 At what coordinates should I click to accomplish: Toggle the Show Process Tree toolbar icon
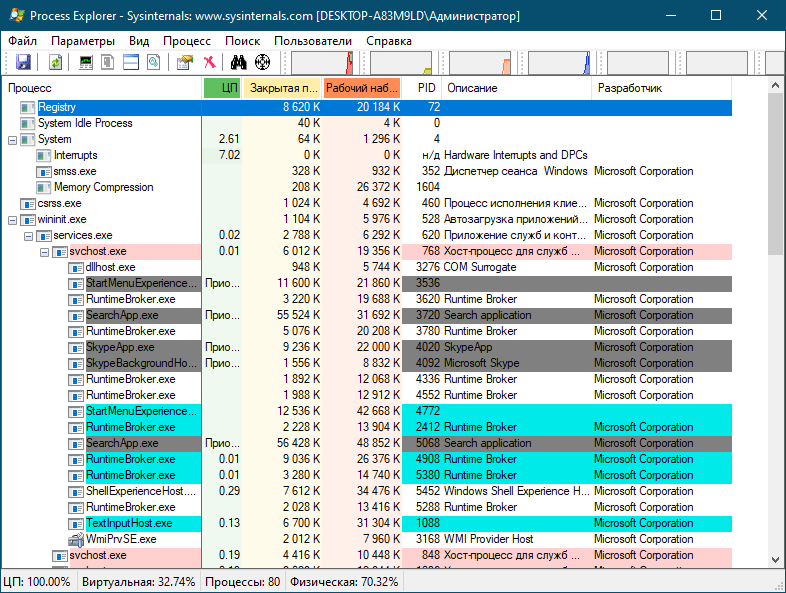point(108,62)
